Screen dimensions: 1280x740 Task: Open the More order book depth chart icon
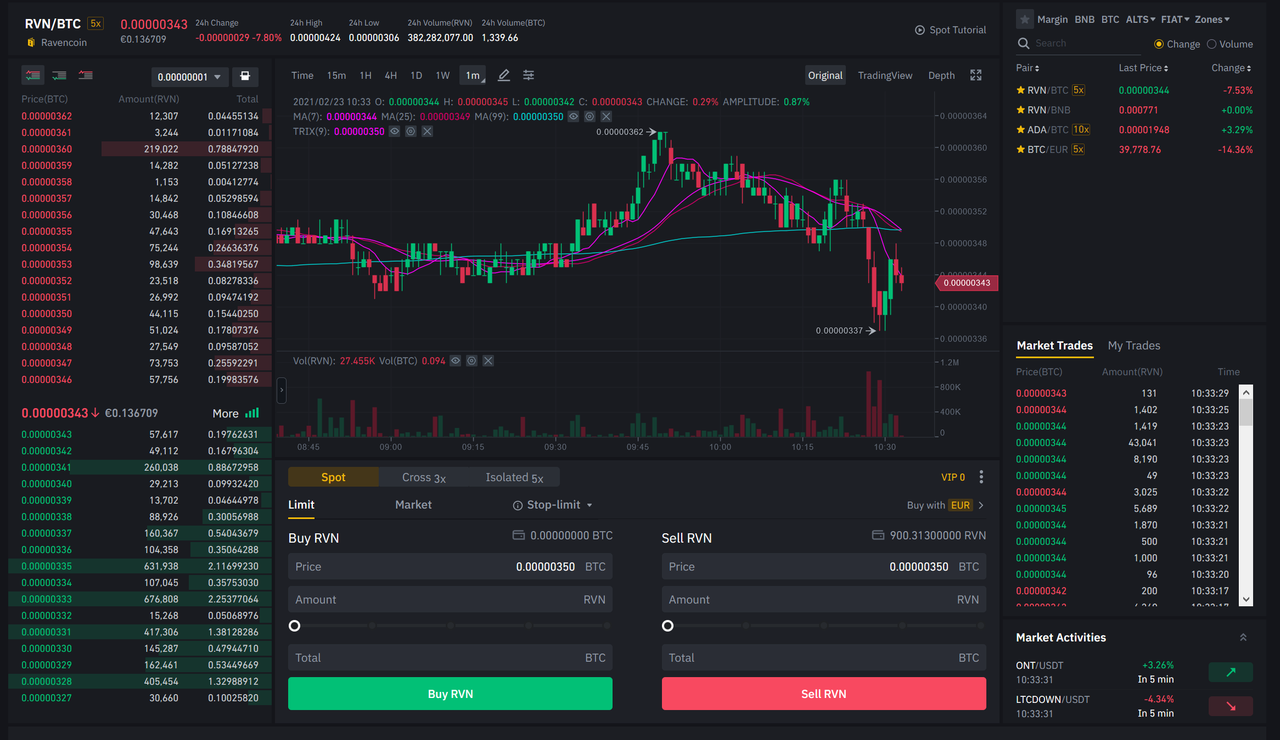click(x=252, y=413)
